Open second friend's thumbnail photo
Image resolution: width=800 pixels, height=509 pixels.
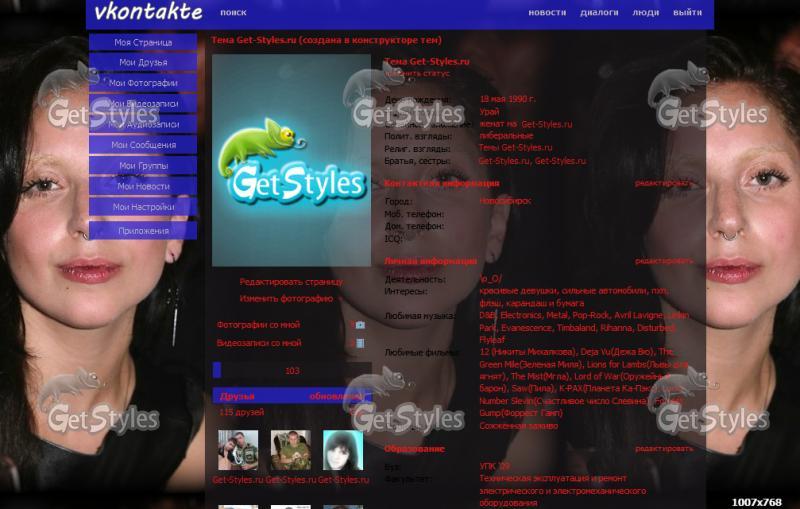tap(290, 451)
